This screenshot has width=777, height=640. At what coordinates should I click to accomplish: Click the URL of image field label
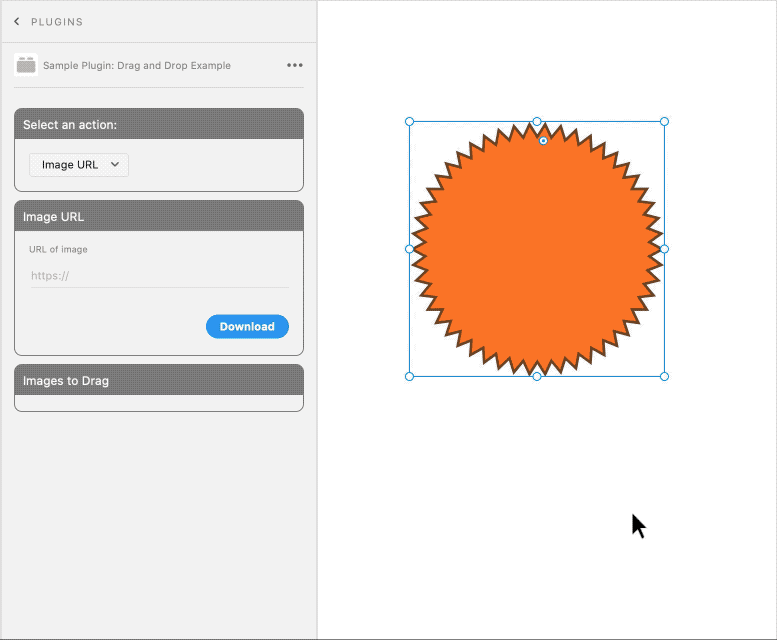(x=58, y=249)
